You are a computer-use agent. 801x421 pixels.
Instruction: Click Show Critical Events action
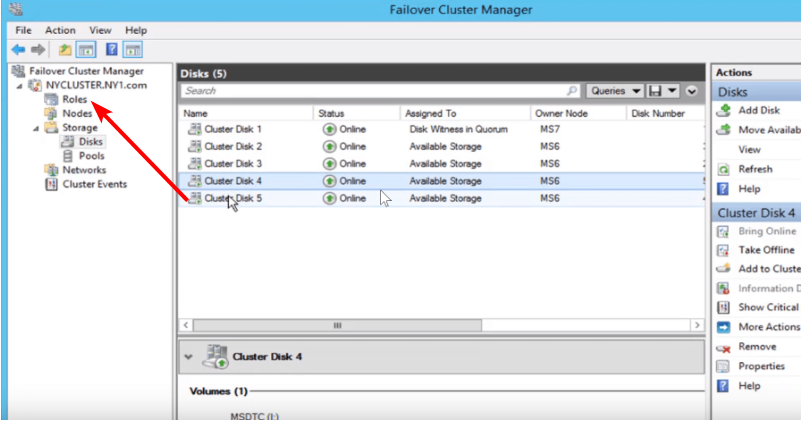(x=759, y=307)
